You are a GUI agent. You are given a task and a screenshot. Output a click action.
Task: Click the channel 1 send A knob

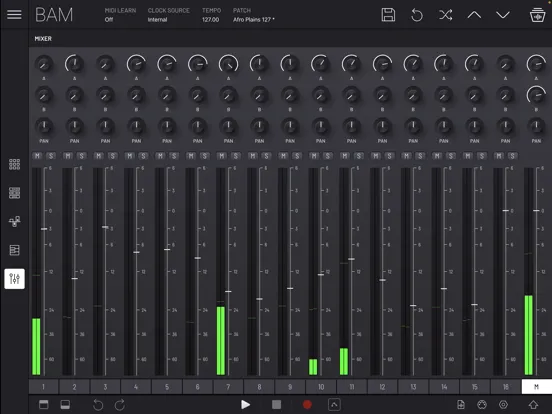(x=44, y=64)
